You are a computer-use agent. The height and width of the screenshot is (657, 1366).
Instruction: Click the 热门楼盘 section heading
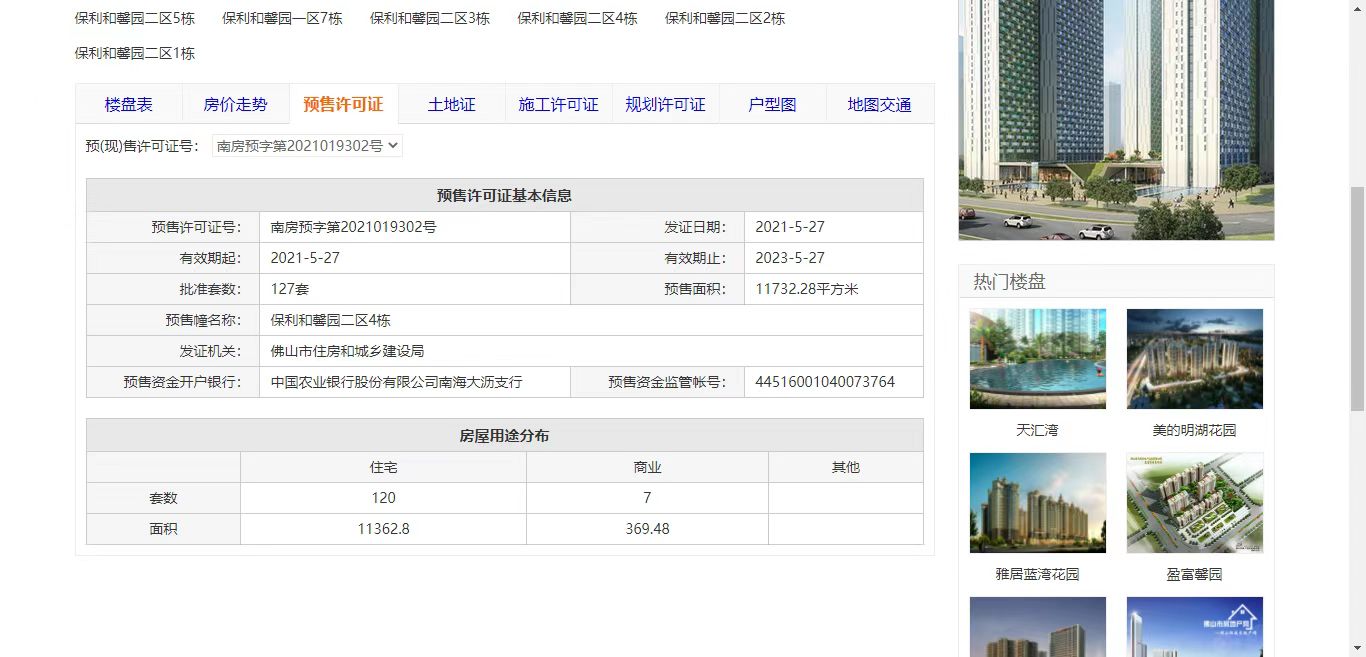coord(1009,282)
